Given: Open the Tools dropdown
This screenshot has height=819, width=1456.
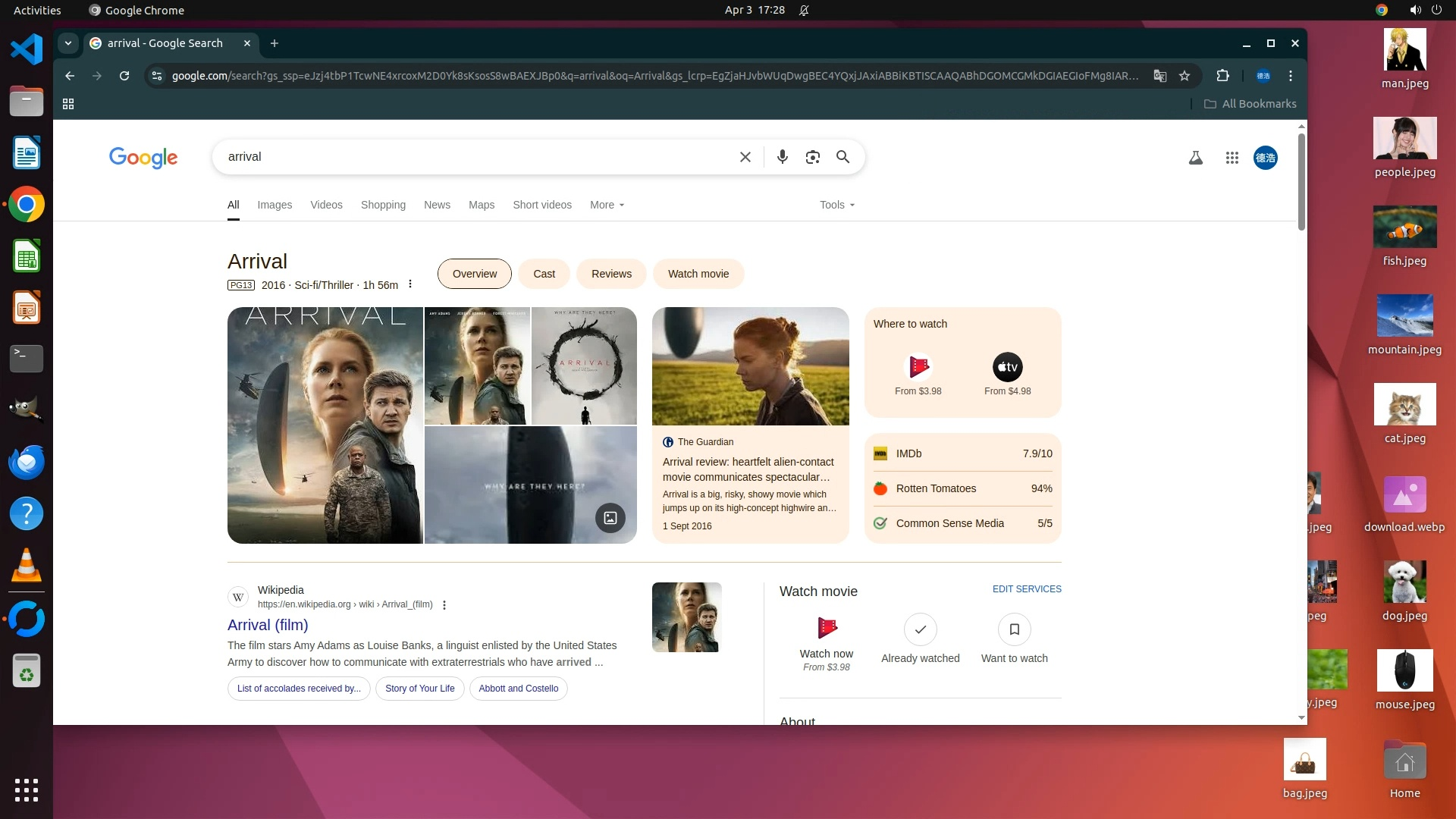Looking at the screenshot, I should click(836, 205).
